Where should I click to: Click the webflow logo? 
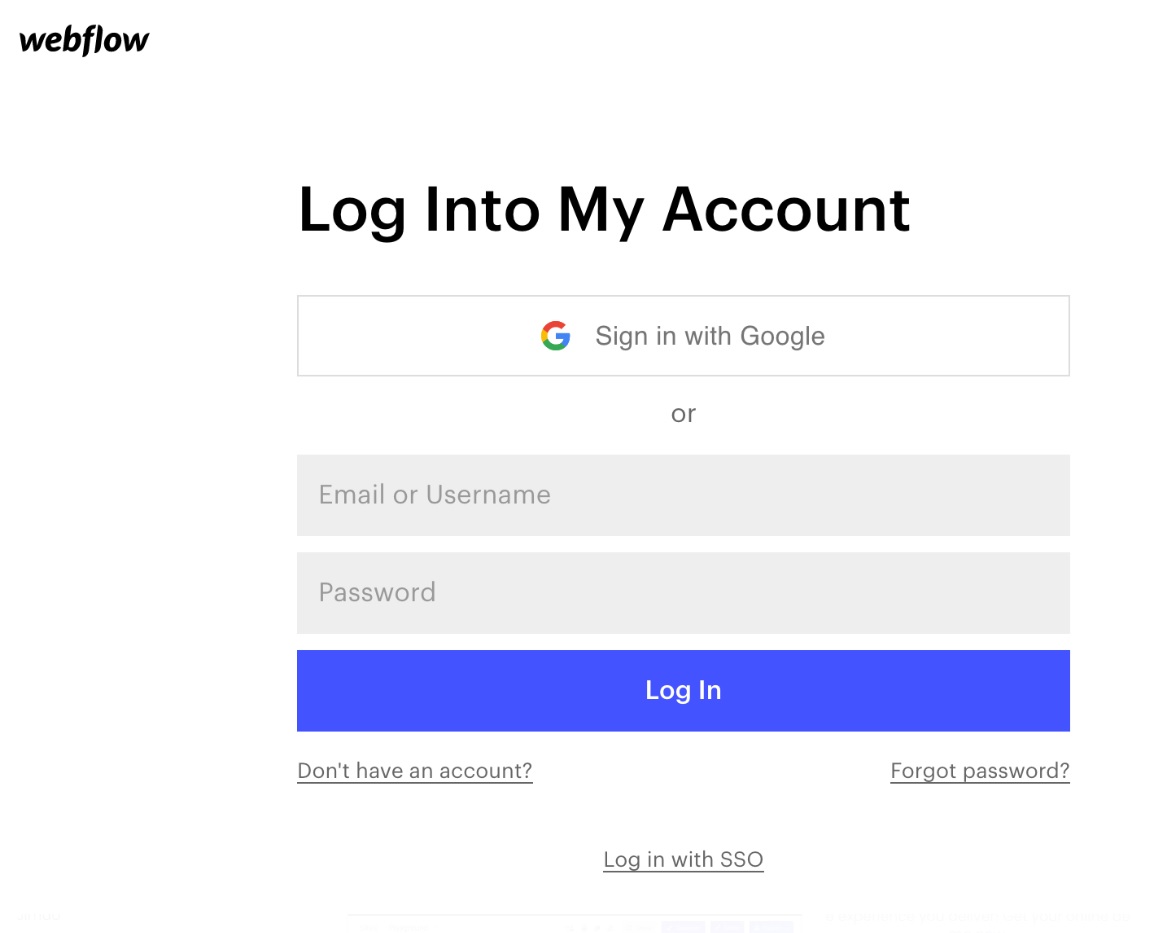pyautogui.click(x=84, y=40)
